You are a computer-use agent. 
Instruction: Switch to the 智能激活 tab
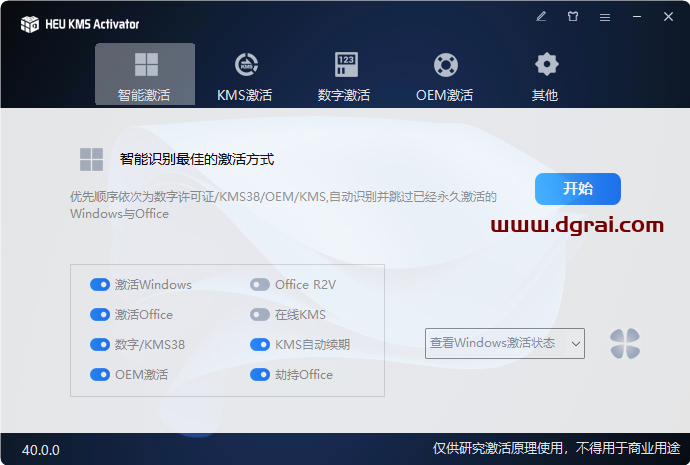coord(145,75)
